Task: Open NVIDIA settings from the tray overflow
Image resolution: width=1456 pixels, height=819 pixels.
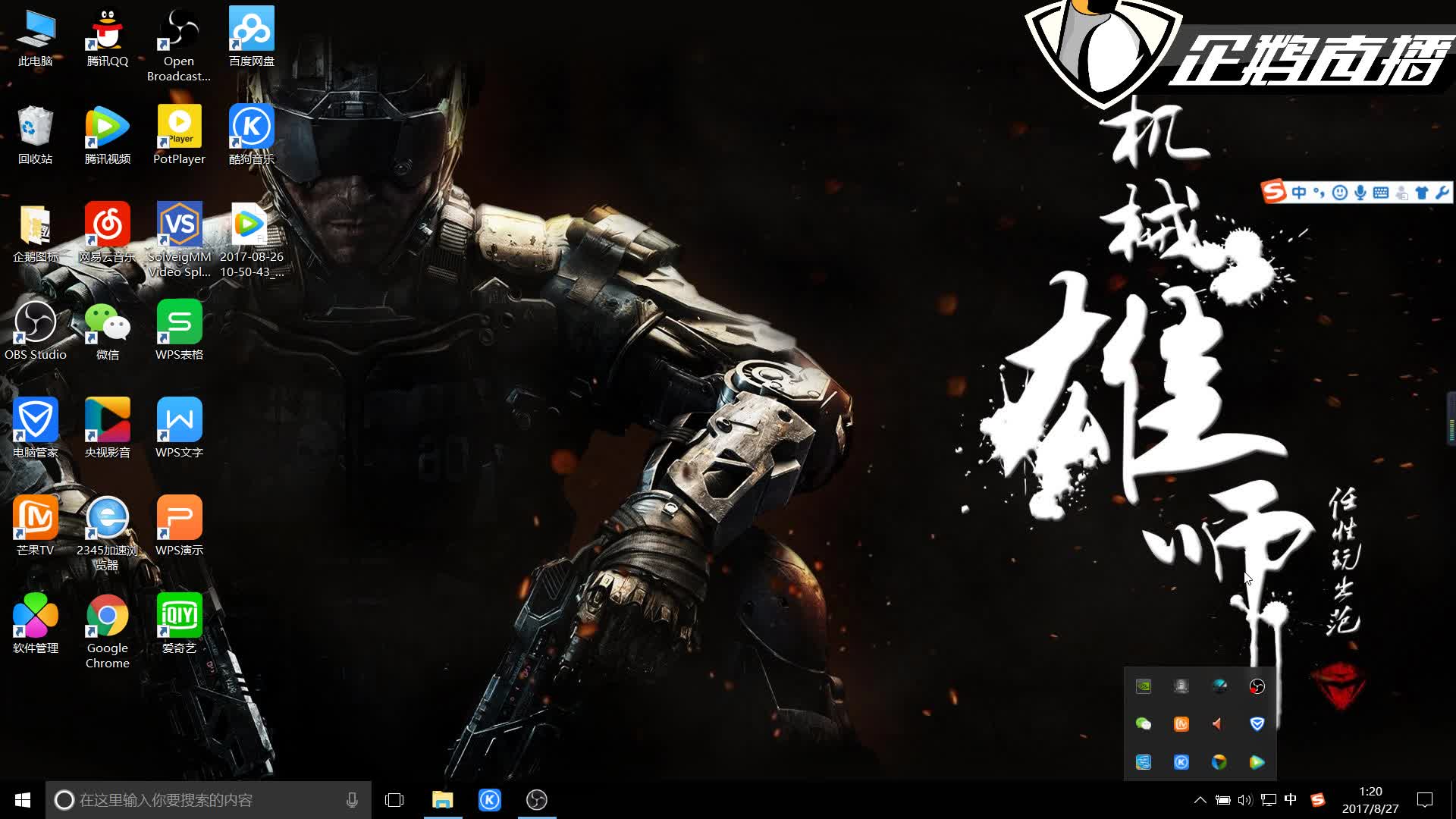Action: click(1144, 686)
